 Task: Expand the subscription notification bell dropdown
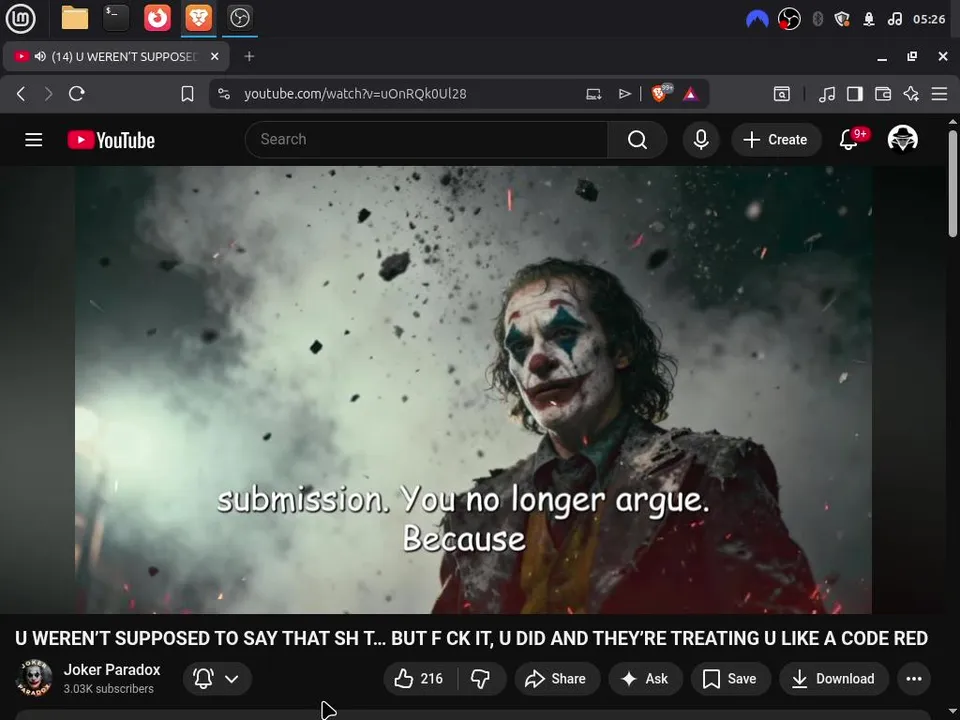[x=217, y=678]
